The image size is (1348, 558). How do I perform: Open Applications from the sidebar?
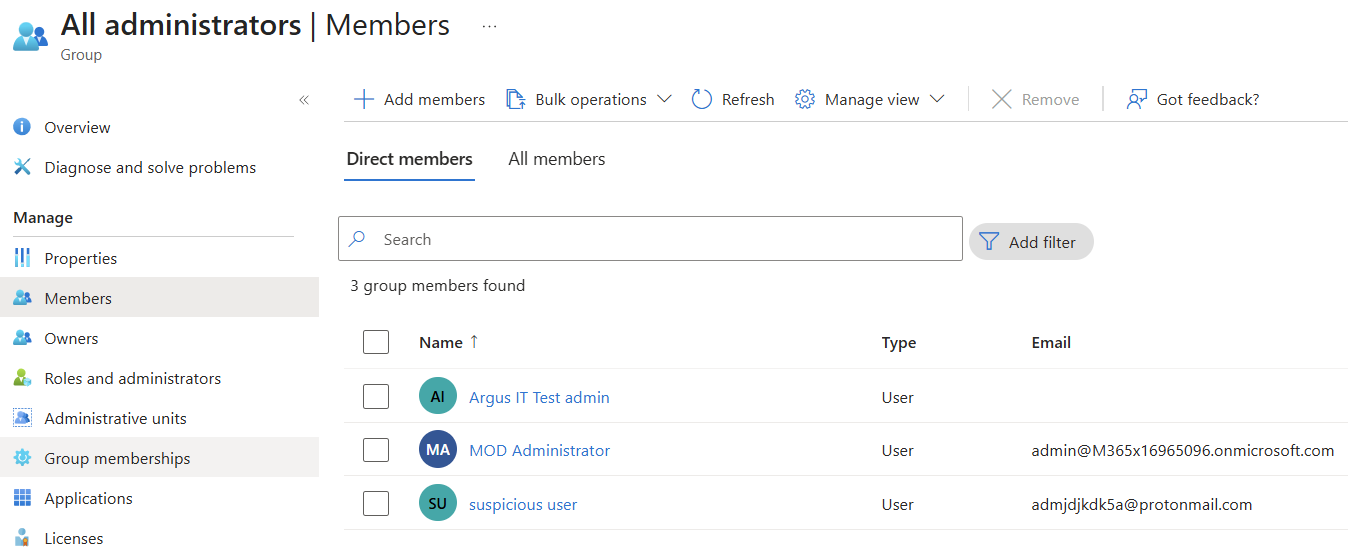pos(88,498)
